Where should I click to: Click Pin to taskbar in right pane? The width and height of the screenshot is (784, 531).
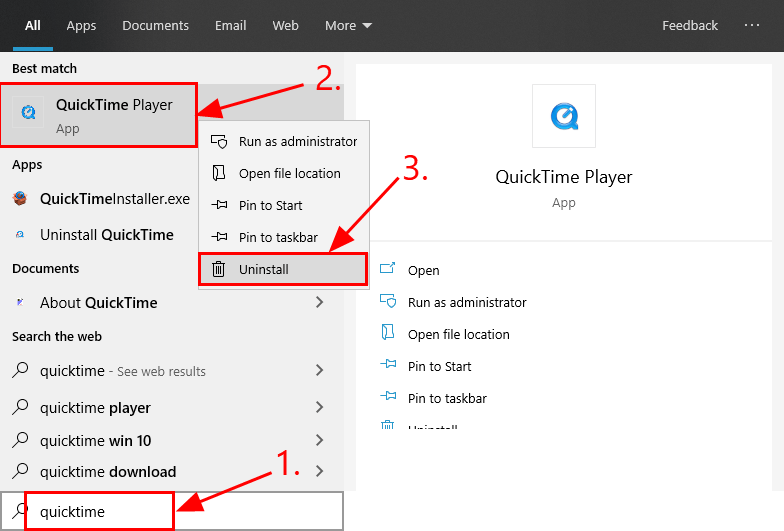(x=447, y=398)
